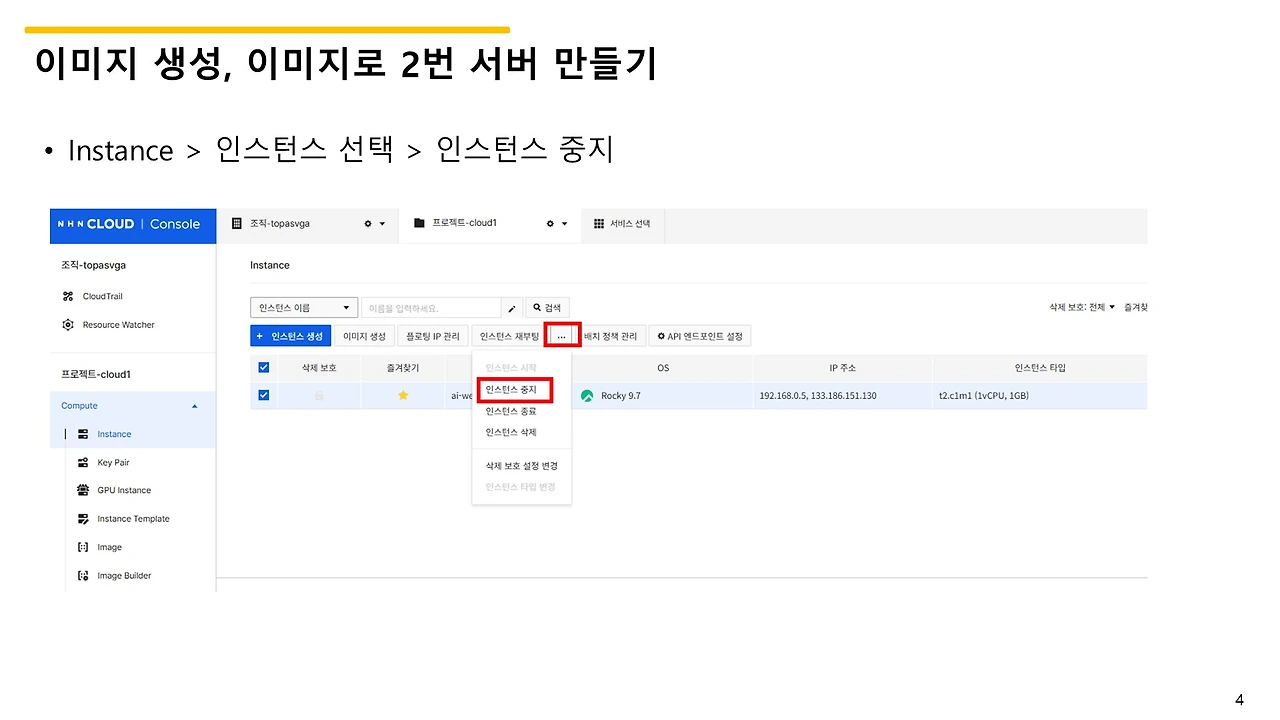Open the 삭제 보호: 전체 filter dropdown
The width and height of the screenshot is (1280, 720).
point(1082,307)
